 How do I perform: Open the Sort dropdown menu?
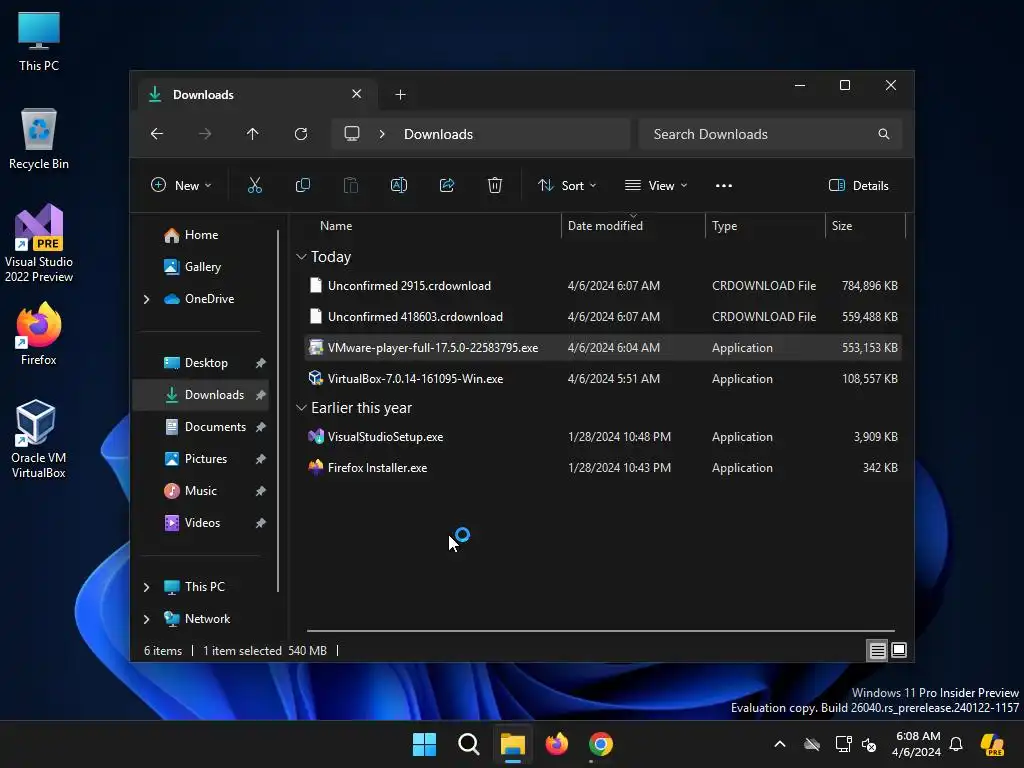(x=567, y=185)
